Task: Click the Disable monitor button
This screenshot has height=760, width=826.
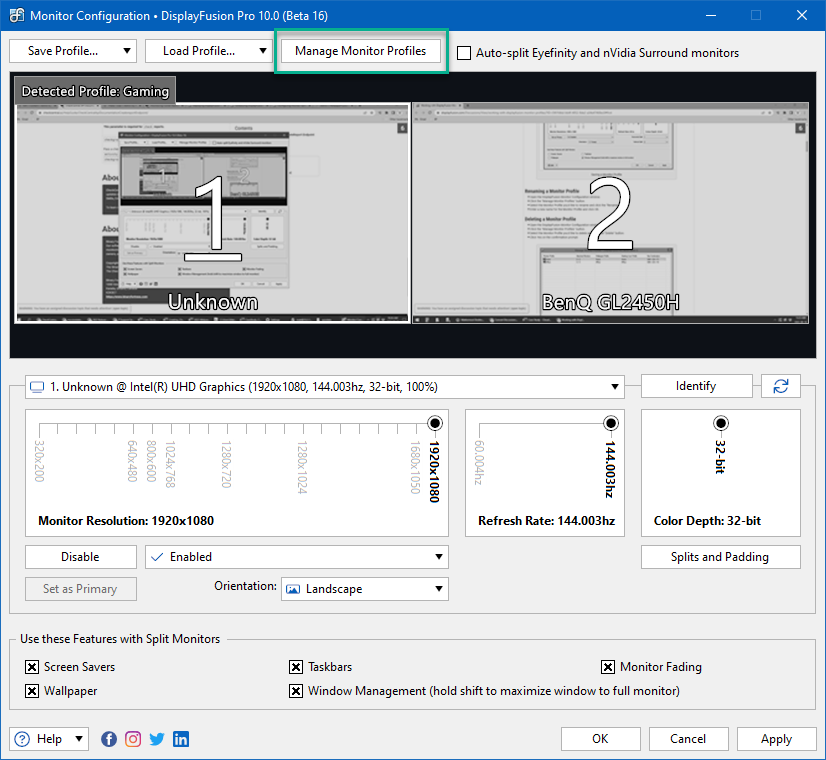Action: 81,557
